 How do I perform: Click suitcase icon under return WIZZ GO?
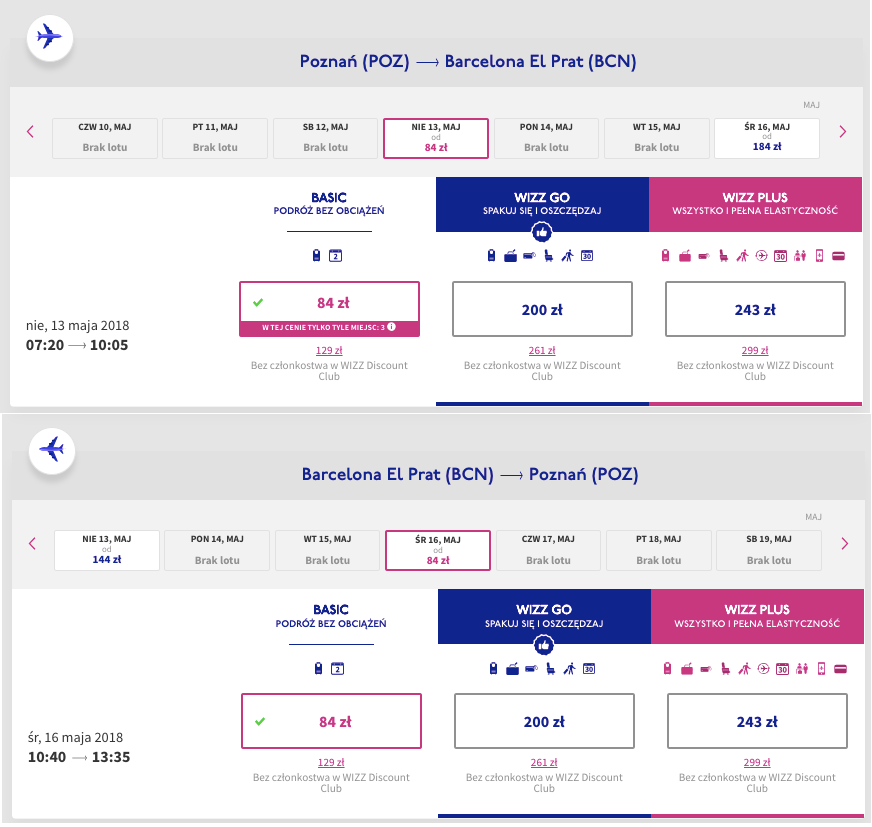513,668
